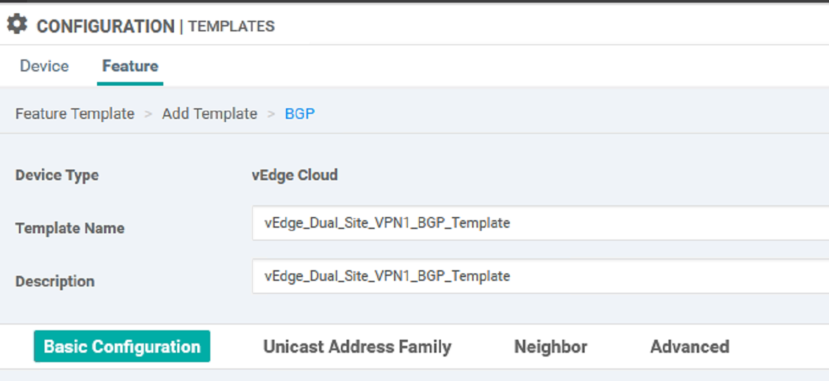829x381 pixels.
Task: Select the CONFIGURATION heading text
Action: coord(105,26)
